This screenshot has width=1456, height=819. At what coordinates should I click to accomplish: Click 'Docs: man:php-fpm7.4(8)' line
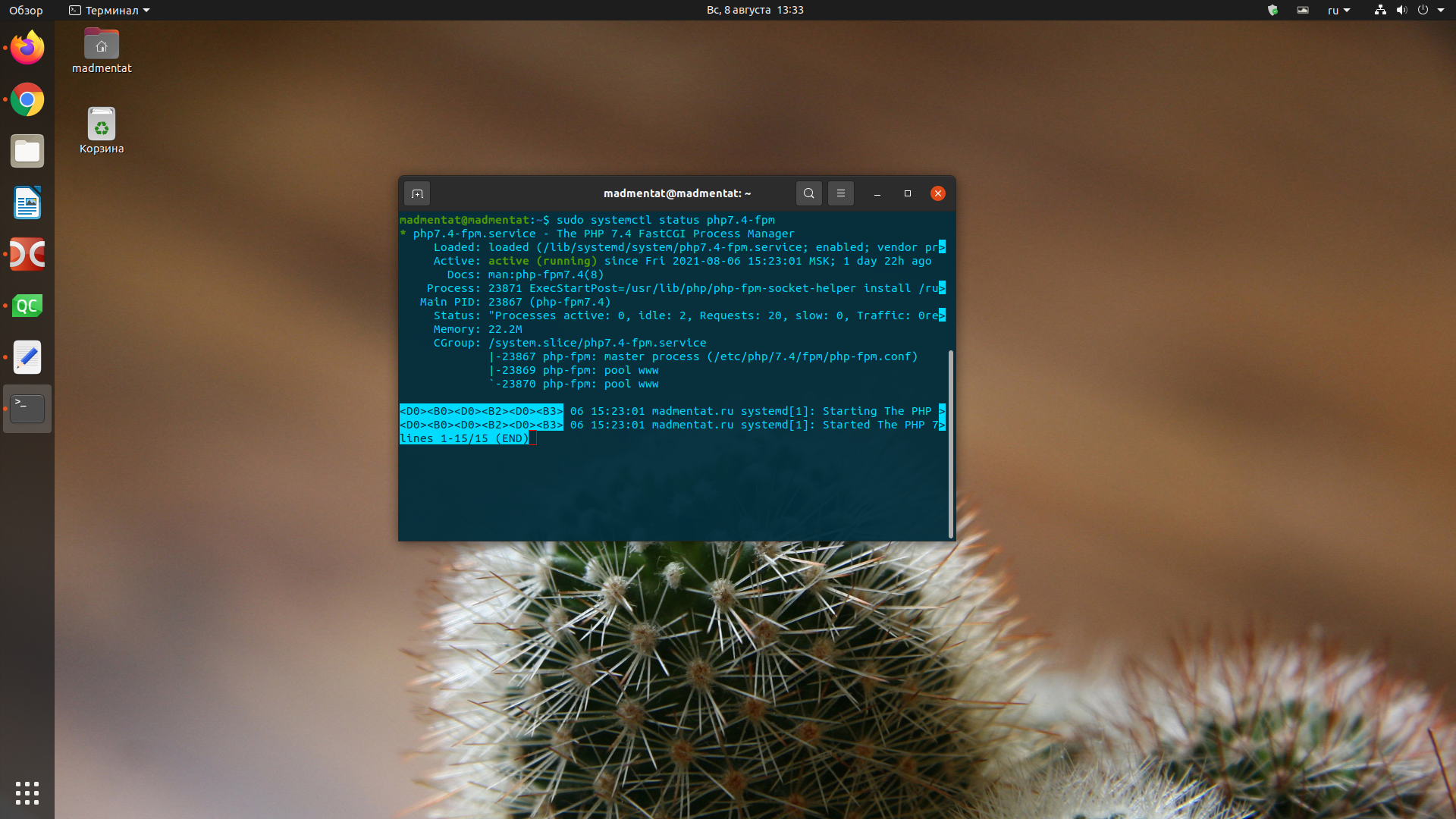(526, 275)
